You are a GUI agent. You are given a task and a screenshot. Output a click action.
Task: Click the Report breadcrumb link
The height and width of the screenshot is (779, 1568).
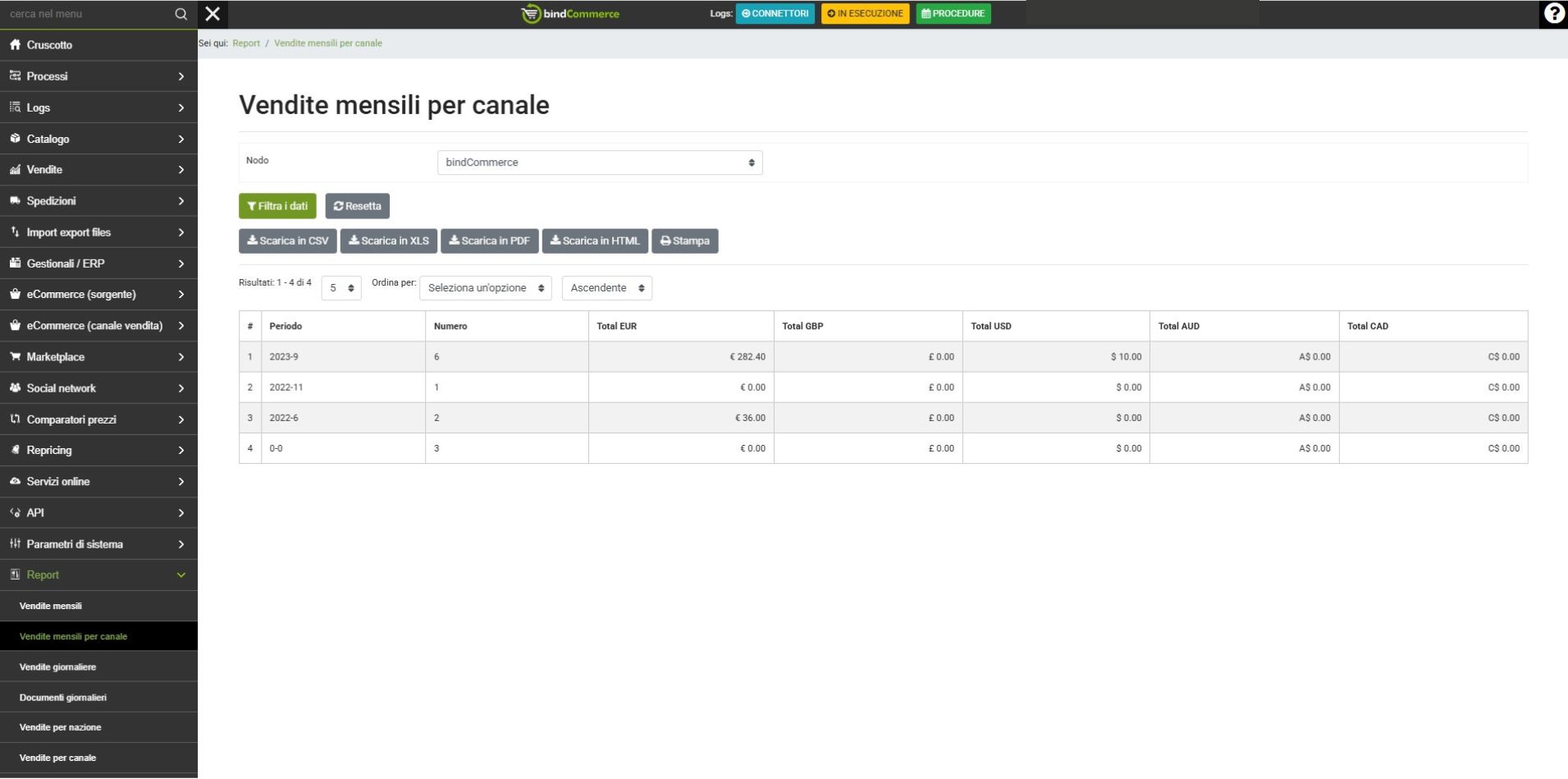246,44
